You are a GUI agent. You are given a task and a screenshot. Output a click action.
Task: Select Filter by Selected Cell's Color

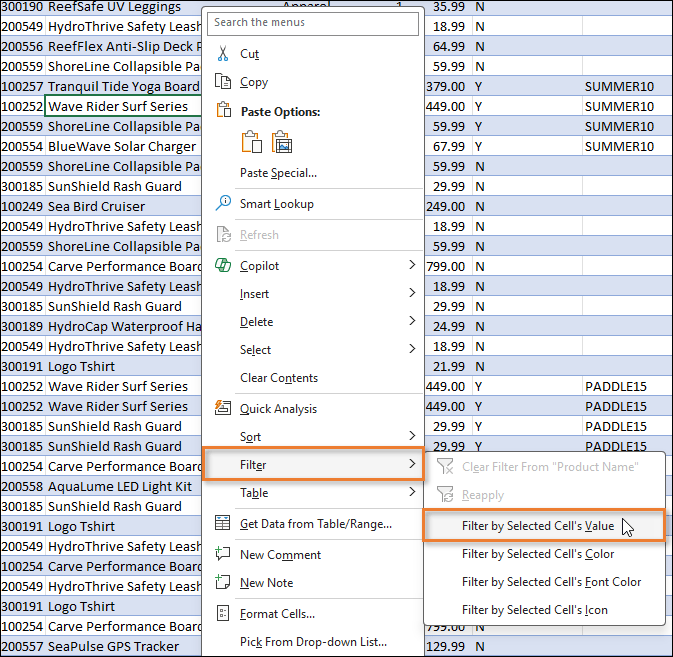coord(538,554)
